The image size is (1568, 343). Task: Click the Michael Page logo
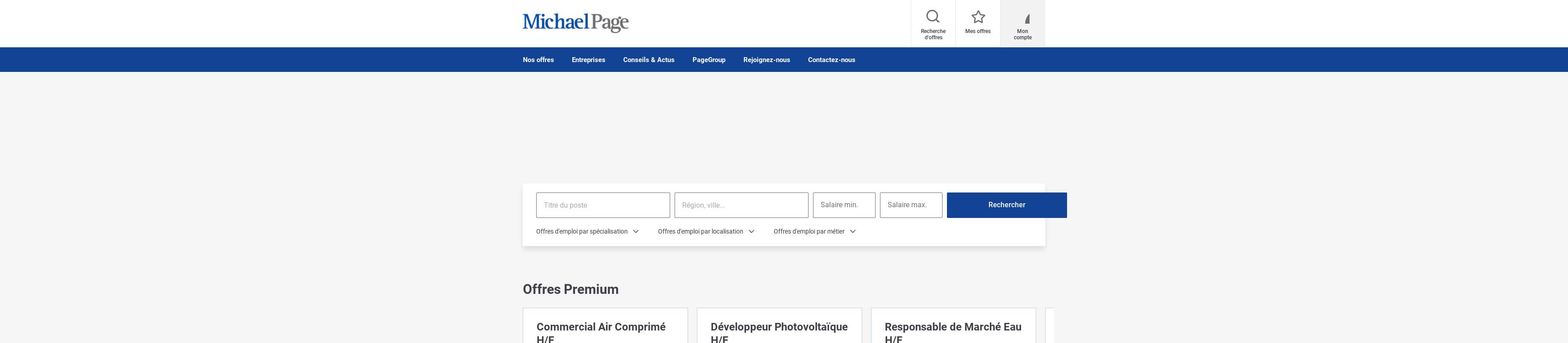tap(575, 22)
